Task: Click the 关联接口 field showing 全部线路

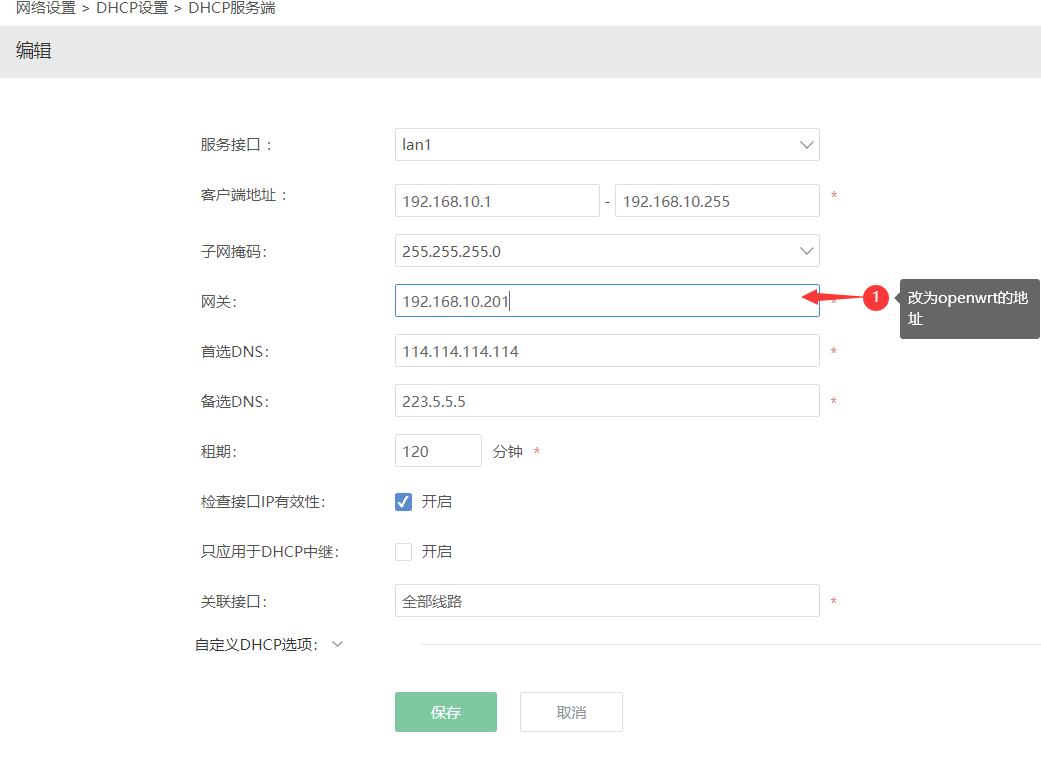Action: point(606,600)
